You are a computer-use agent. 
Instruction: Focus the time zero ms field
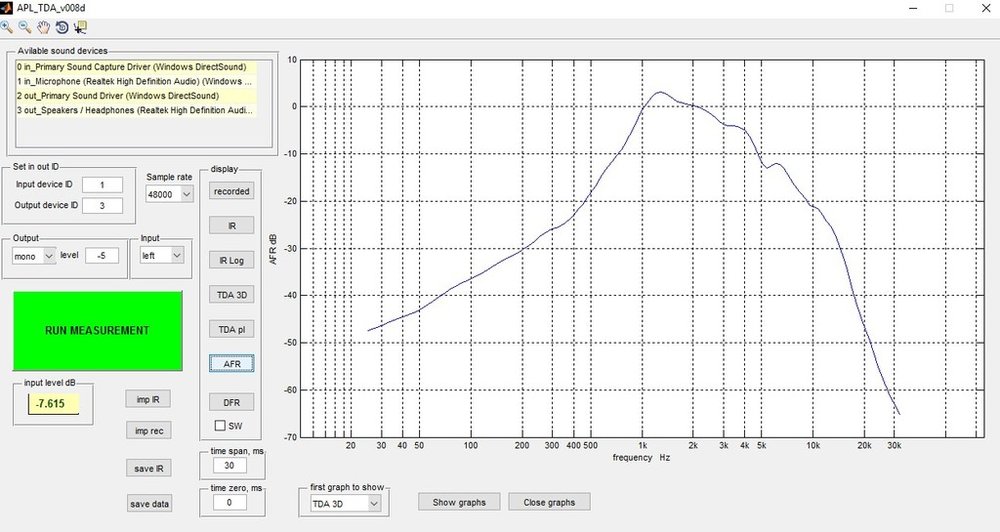(x=229, y=503)
